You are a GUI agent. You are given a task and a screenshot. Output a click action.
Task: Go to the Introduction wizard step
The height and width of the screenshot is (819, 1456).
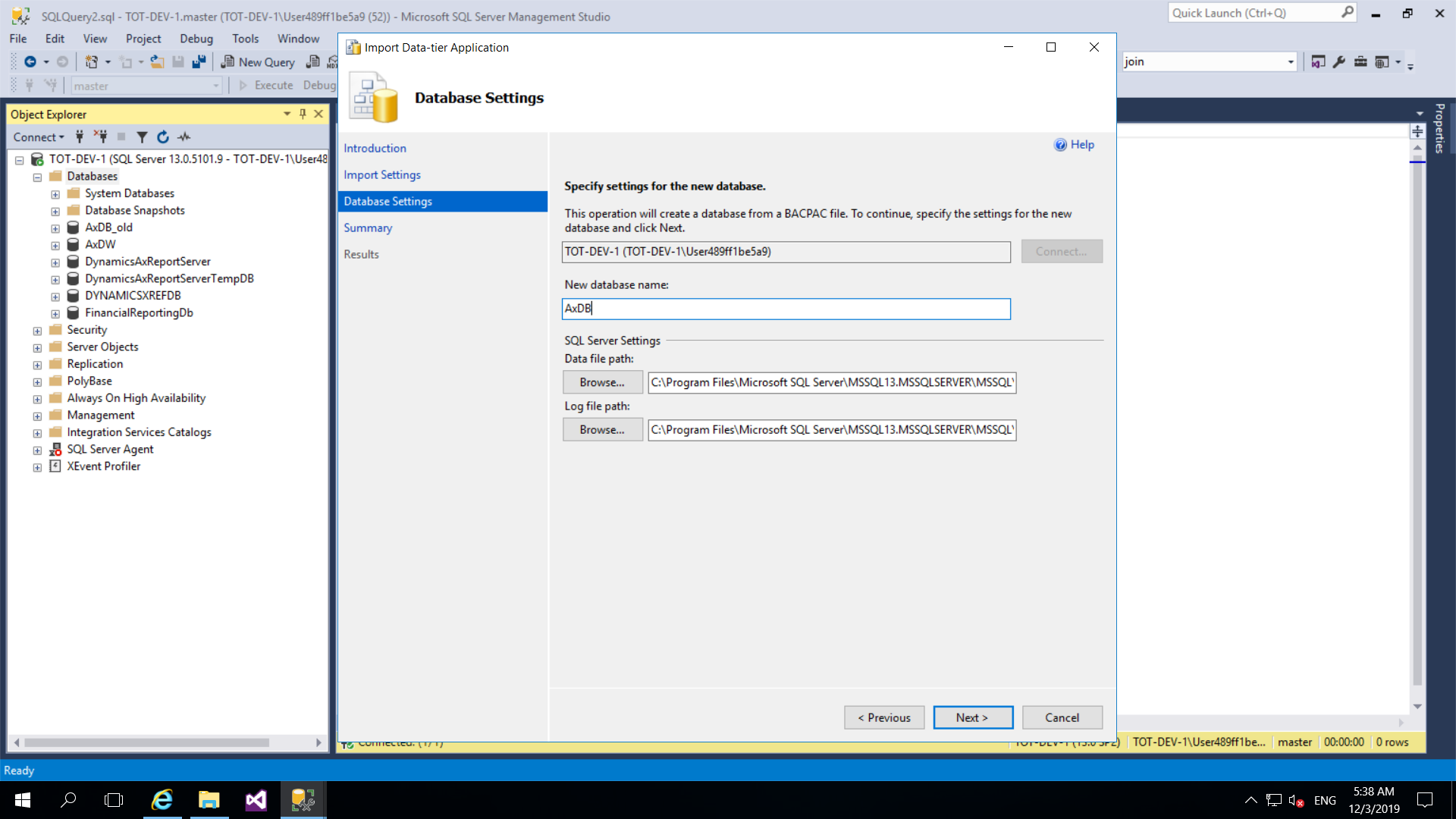click(375, 148)
